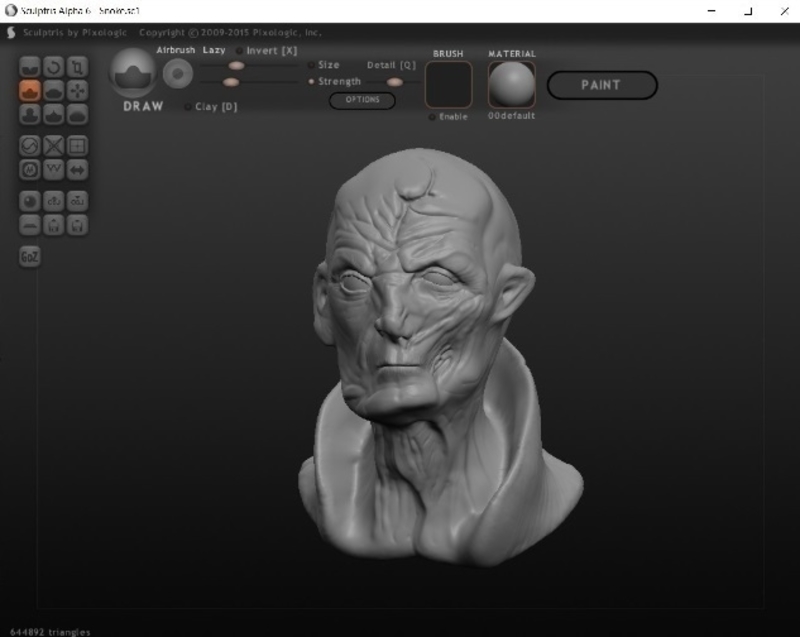
Task: Click the '00default' material name
Action: pos(511,116)
